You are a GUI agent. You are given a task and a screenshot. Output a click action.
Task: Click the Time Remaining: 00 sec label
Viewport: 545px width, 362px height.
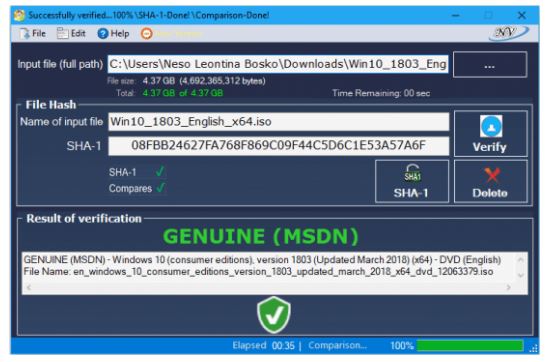click(x=381, y=93)
